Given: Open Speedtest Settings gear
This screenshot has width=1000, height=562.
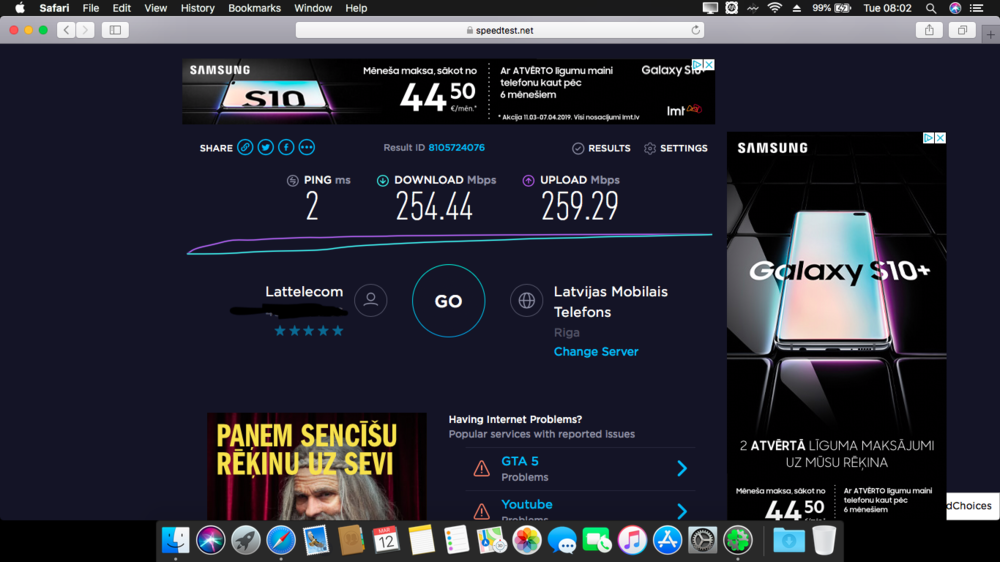Looking at the screenshot, I should 676,148.
